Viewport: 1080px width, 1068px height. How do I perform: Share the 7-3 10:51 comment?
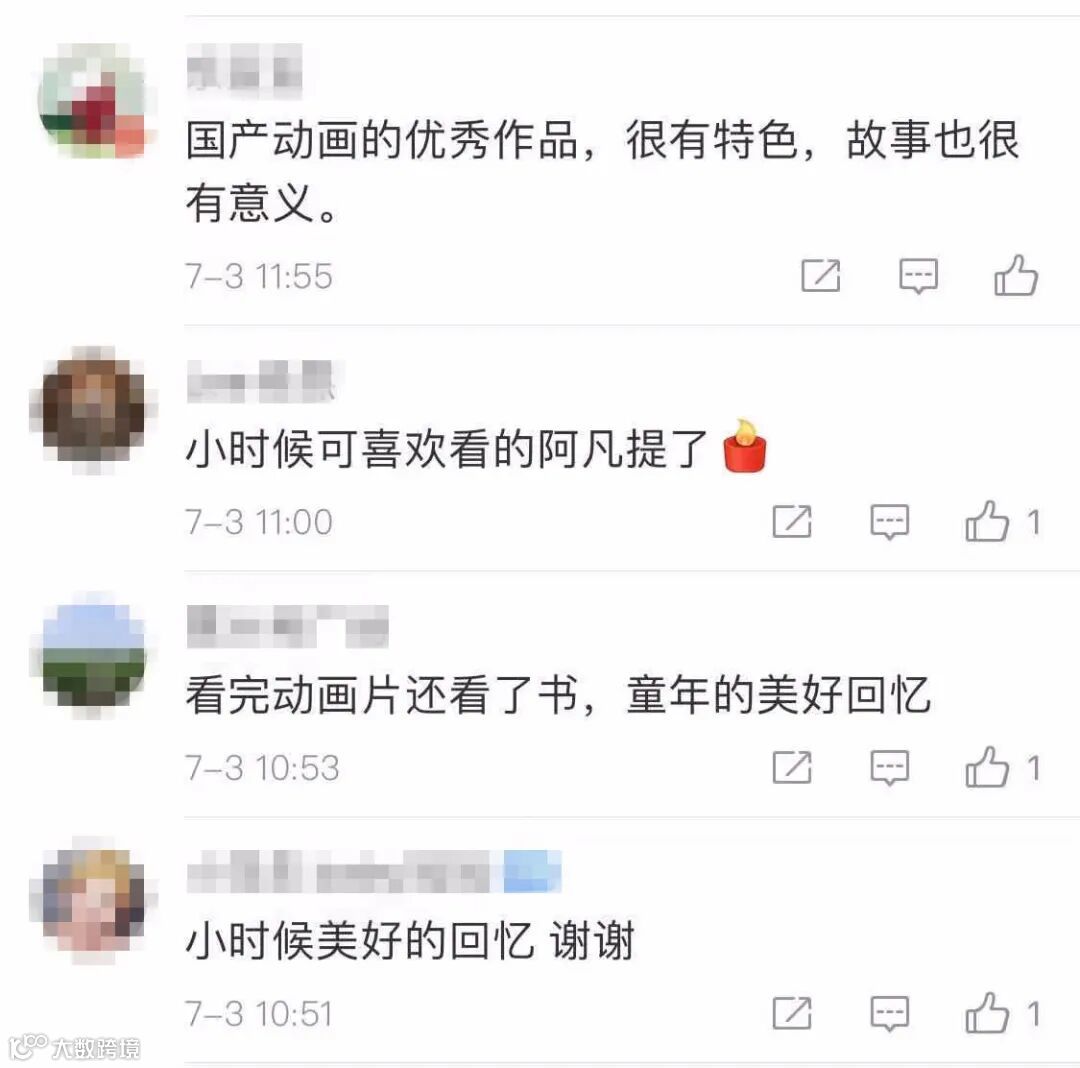[792, 1013]
